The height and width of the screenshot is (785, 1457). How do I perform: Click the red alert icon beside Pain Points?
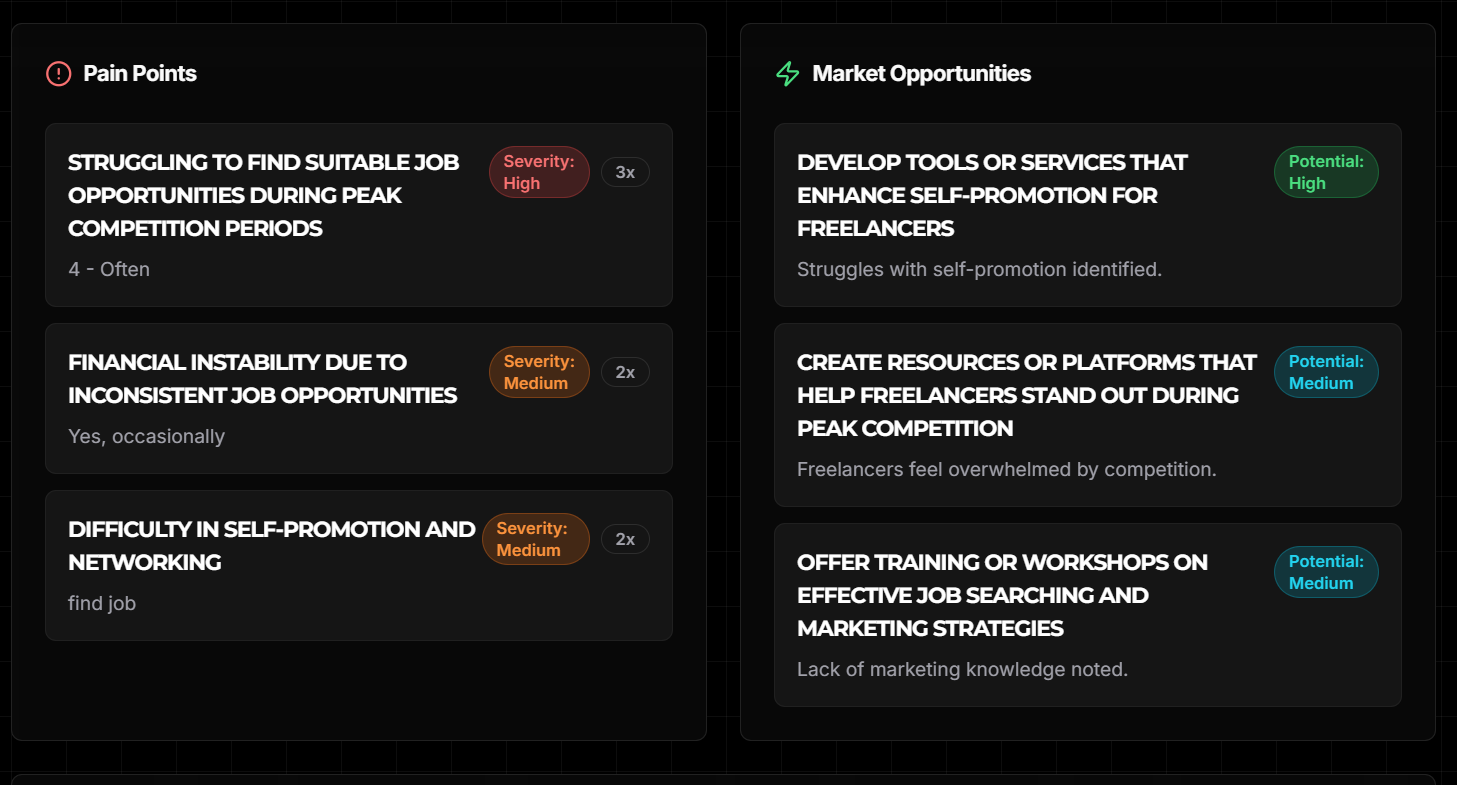[58, 73]
